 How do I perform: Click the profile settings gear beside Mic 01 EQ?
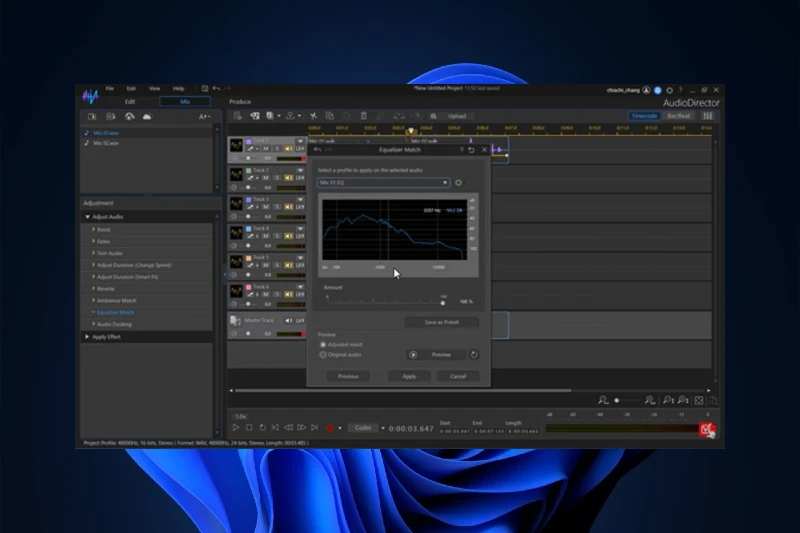(x=458, y=183)
